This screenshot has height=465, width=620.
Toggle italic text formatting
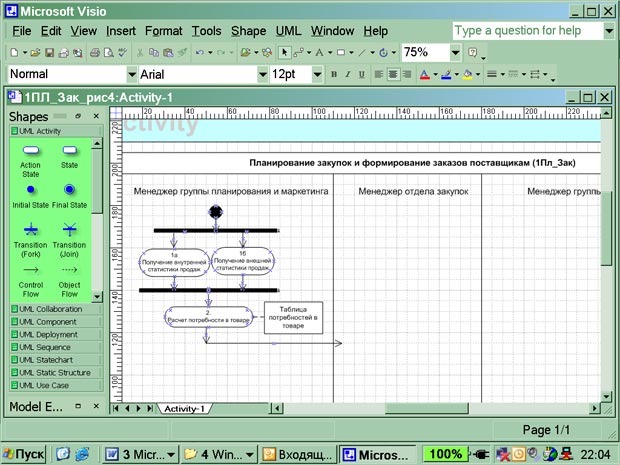pos(349,74)
